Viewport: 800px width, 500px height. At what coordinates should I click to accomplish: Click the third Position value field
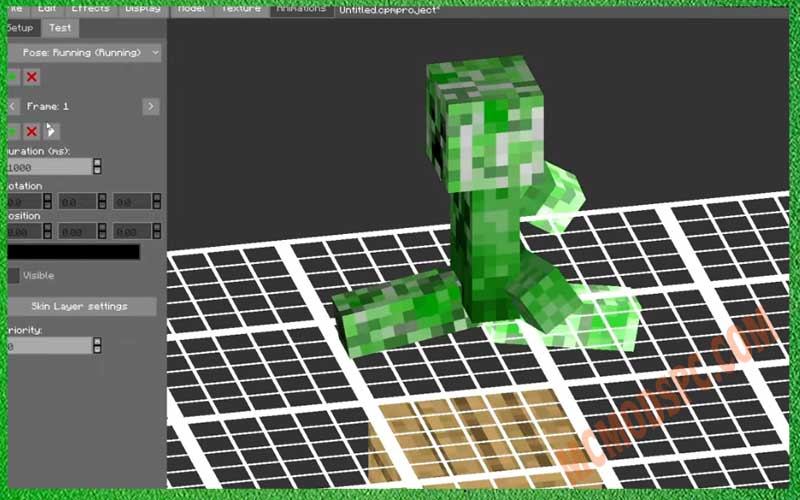tap(133, 232)
